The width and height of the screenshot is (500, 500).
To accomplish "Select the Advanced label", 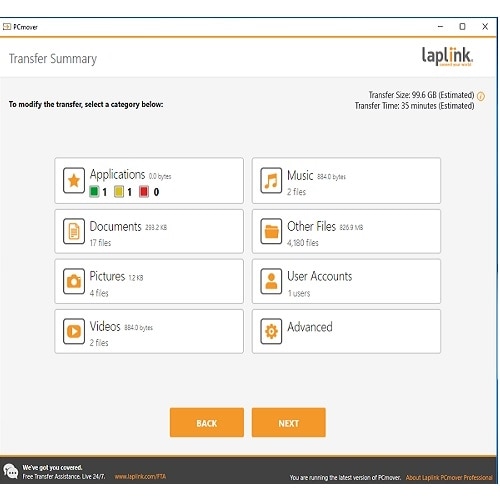I will [310, 327].
